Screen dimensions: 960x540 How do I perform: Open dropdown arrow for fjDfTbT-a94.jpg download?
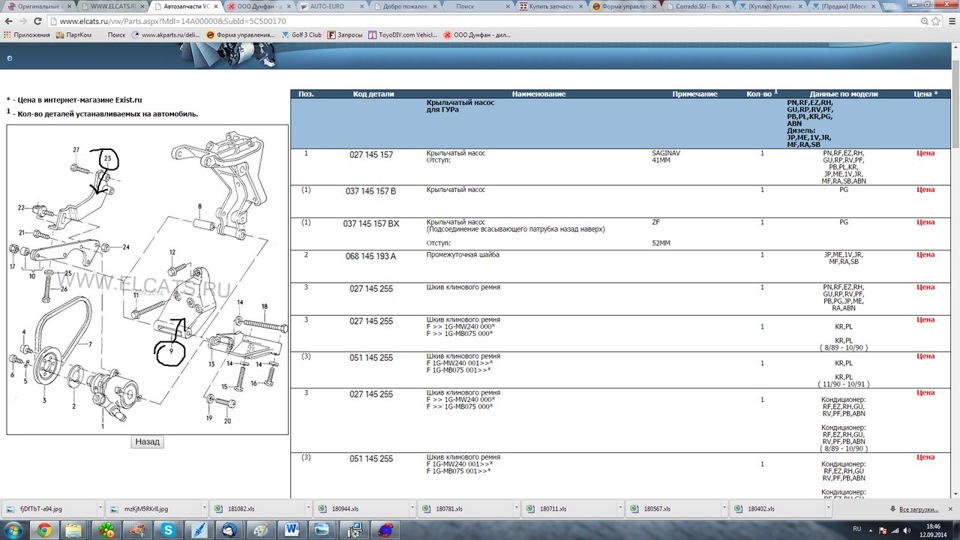pos(100,508)
